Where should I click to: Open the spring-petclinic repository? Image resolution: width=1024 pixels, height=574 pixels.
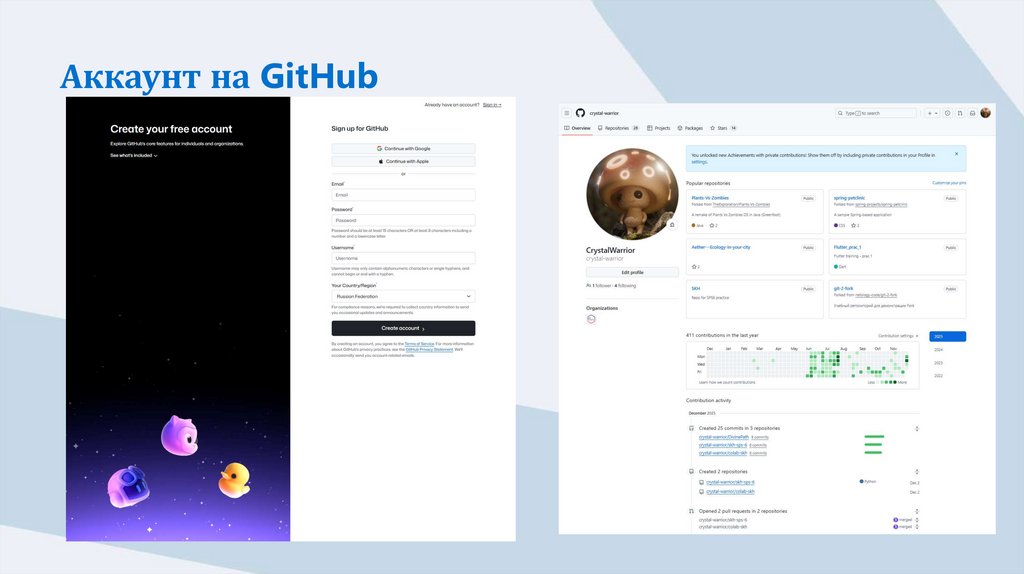pos(849,198)
